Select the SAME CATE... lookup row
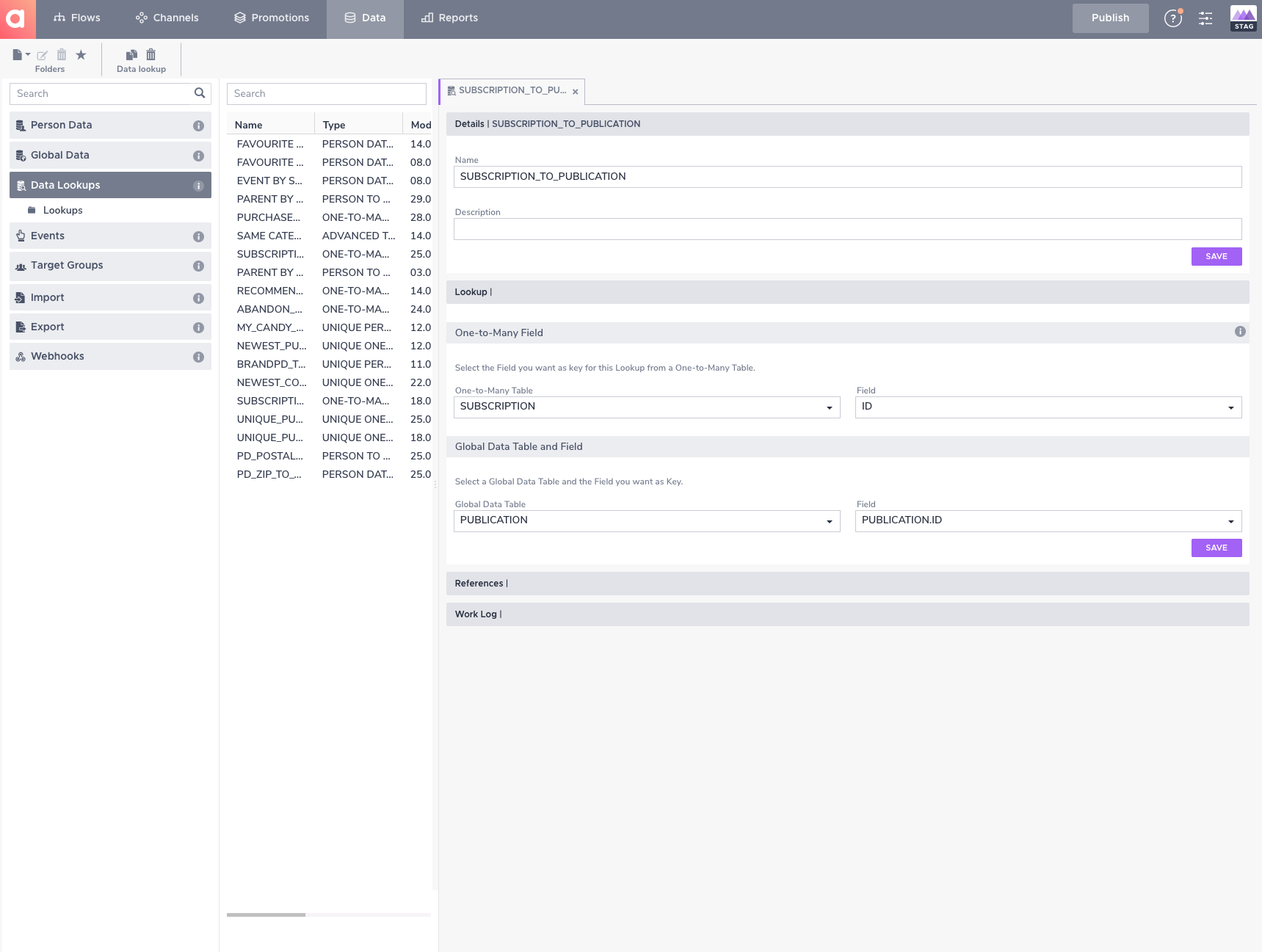 [330, 236]
